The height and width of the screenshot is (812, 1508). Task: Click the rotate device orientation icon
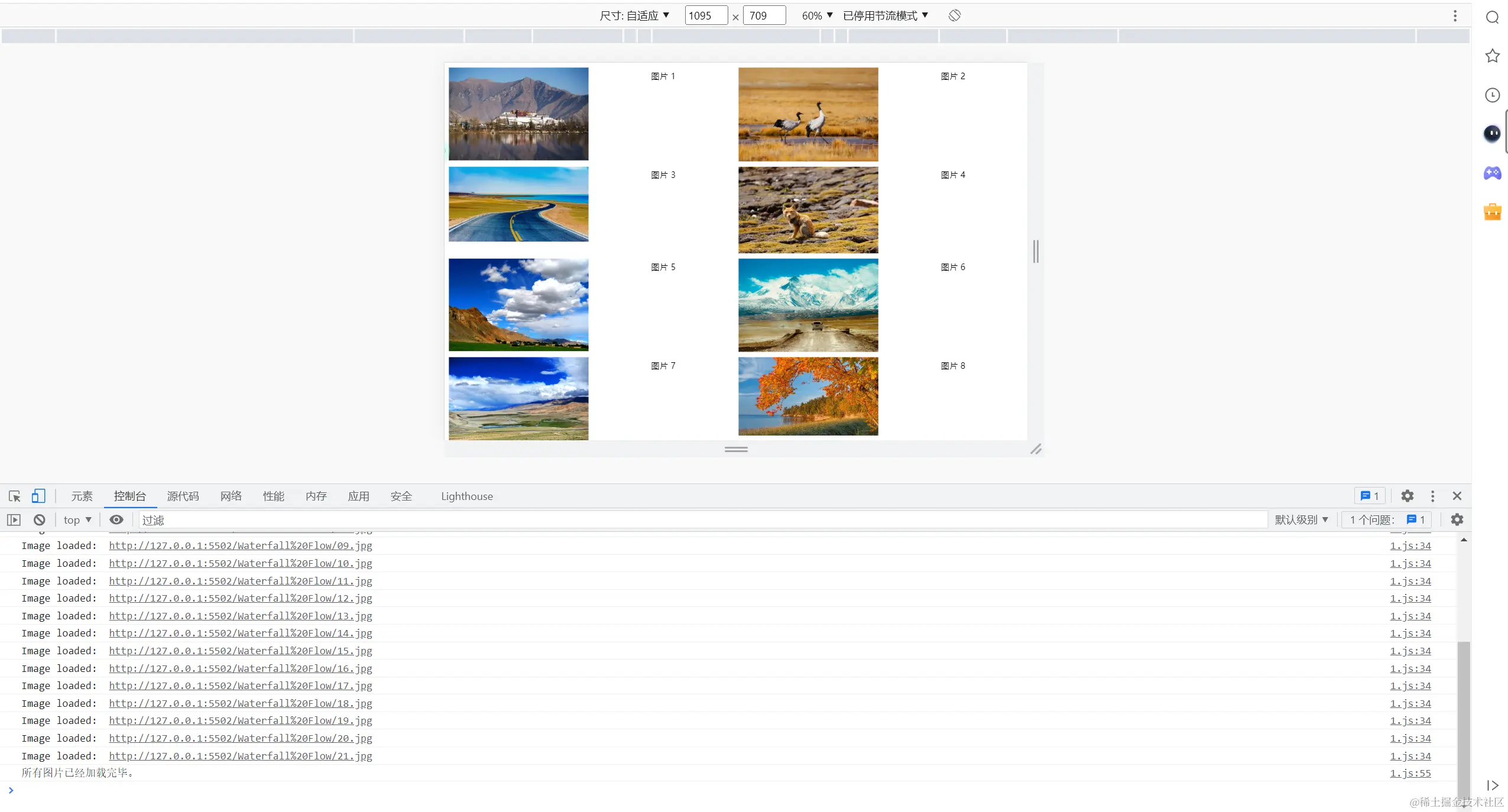pos(954,15)
